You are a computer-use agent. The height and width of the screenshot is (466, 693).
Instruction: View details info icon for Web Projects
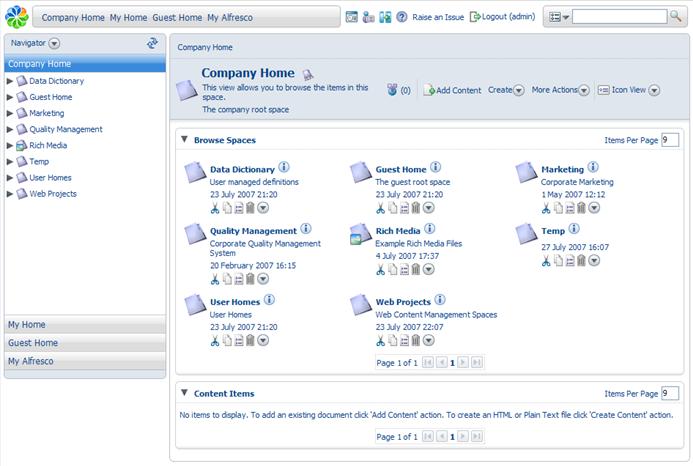pos(440,300)
